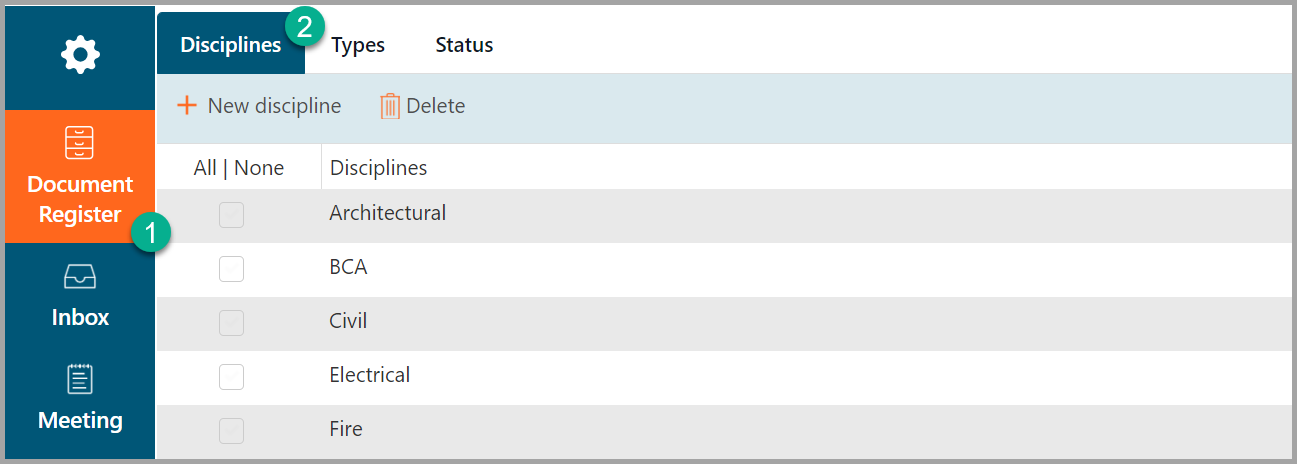Tick the Architectural discipline checkbox

pyautogui.click(x=231, y=215)
